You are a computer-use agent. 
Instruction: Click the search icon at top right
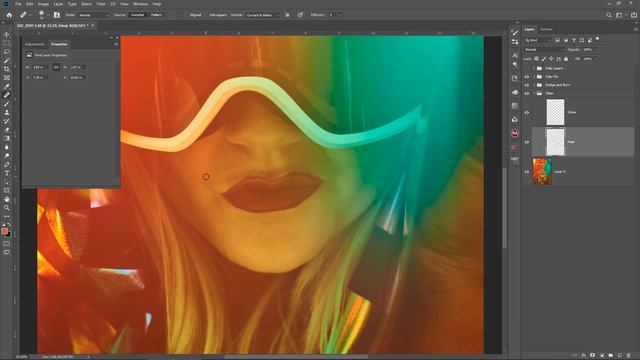(x=609, y=15)
